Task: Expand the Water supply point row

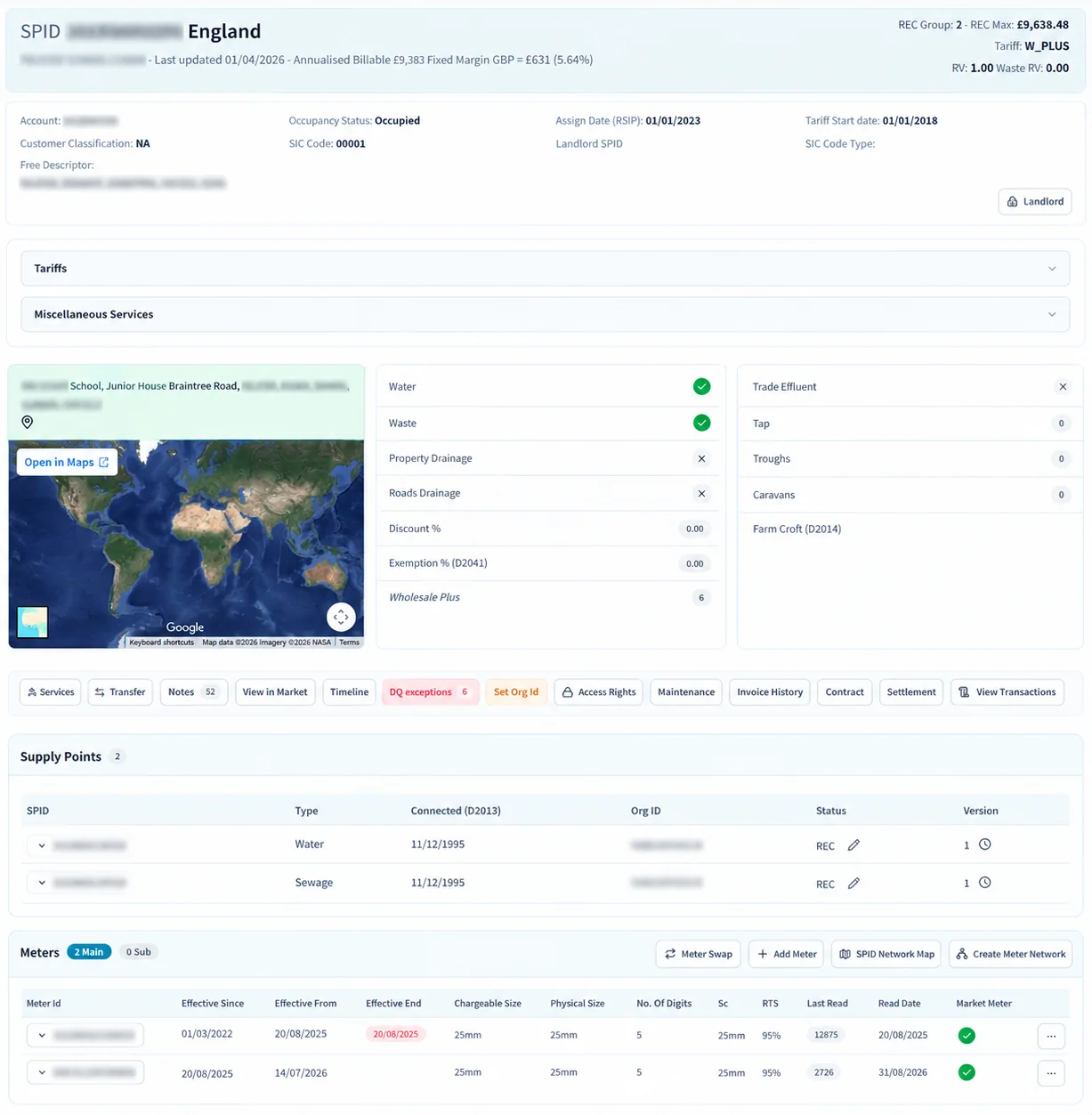Action: 42,845
